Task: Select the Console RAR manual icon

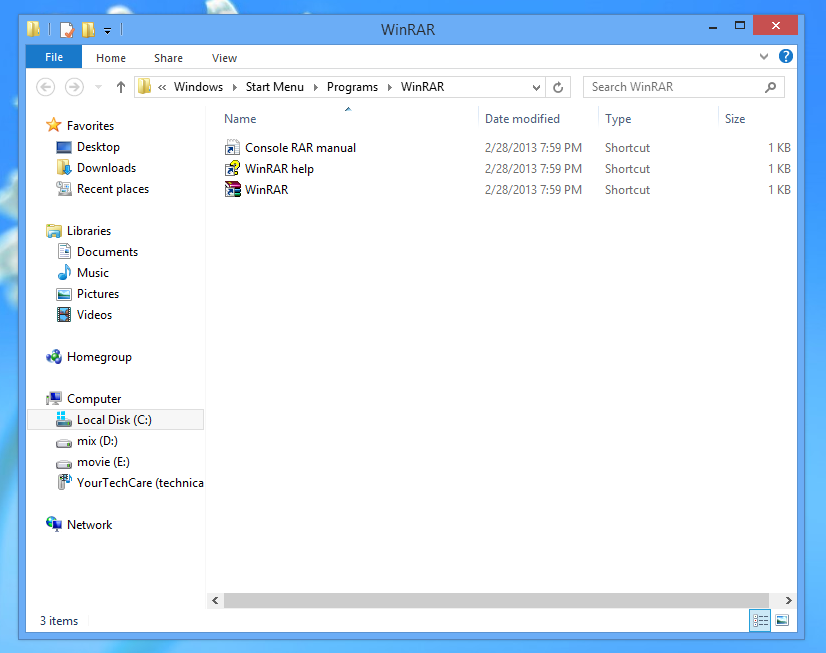Action: pyautogui.click(x=233, y=148)
